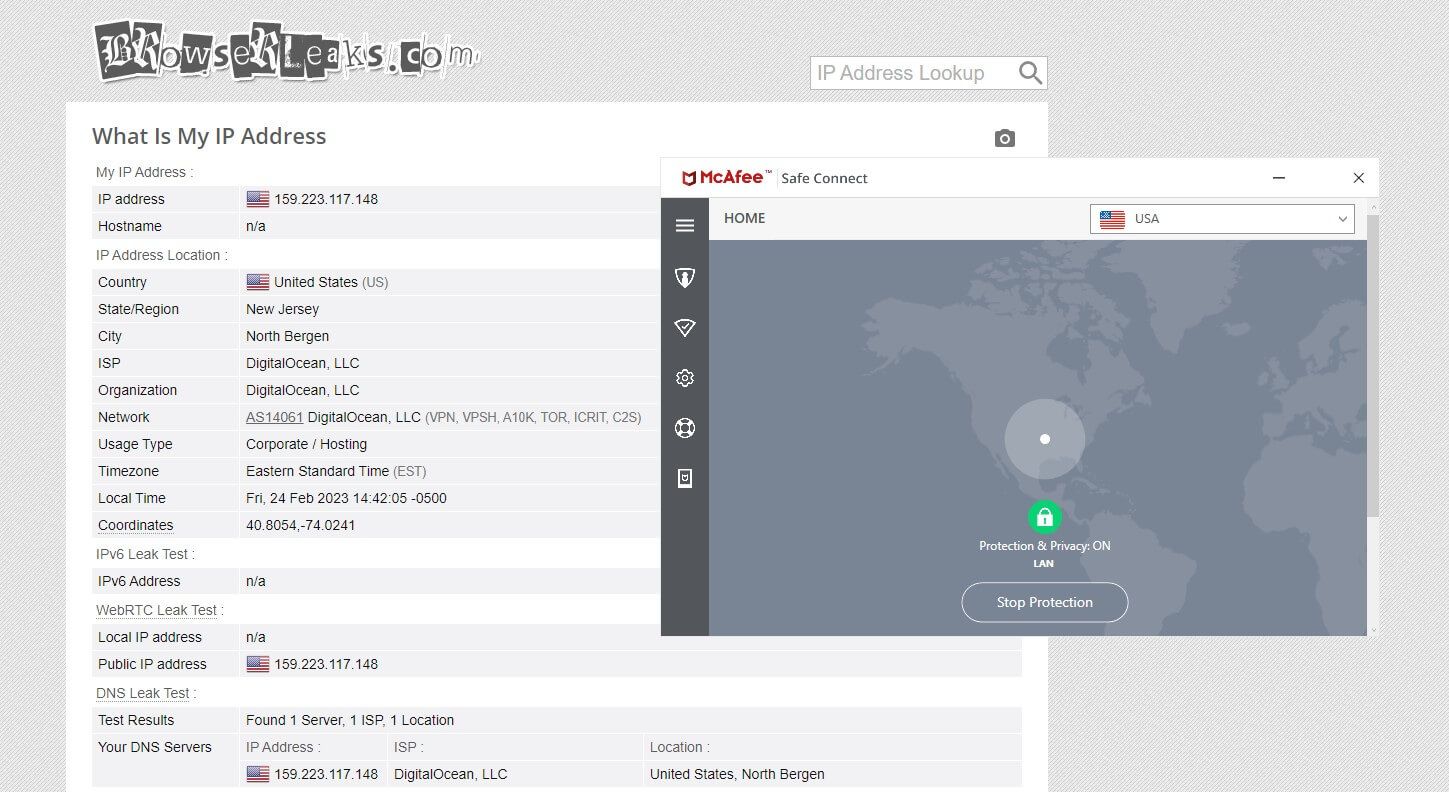Click the 'What Is My IP Address' heading

tap(209, 136)
